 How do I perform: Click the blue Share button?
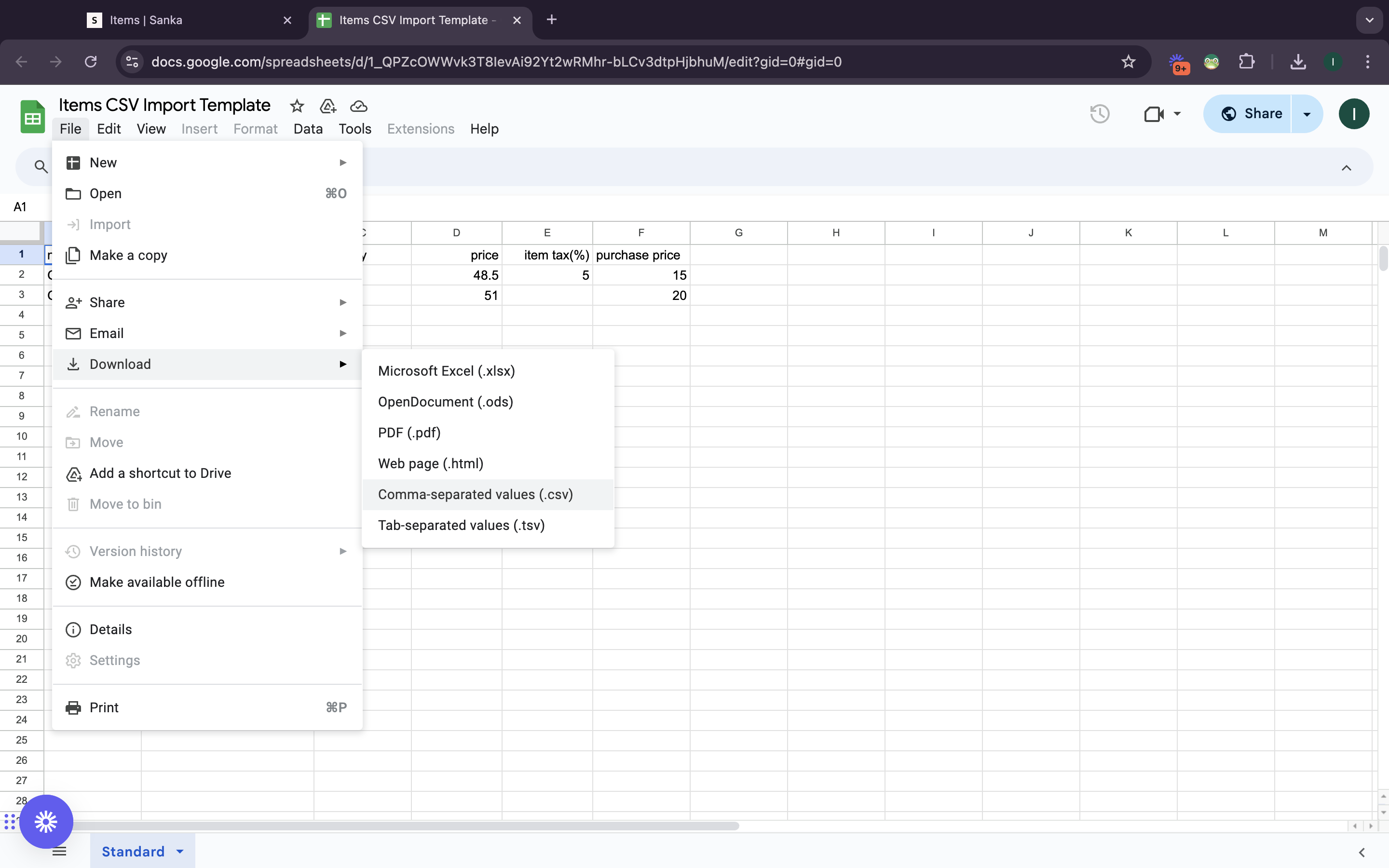tap(1250, 114)
